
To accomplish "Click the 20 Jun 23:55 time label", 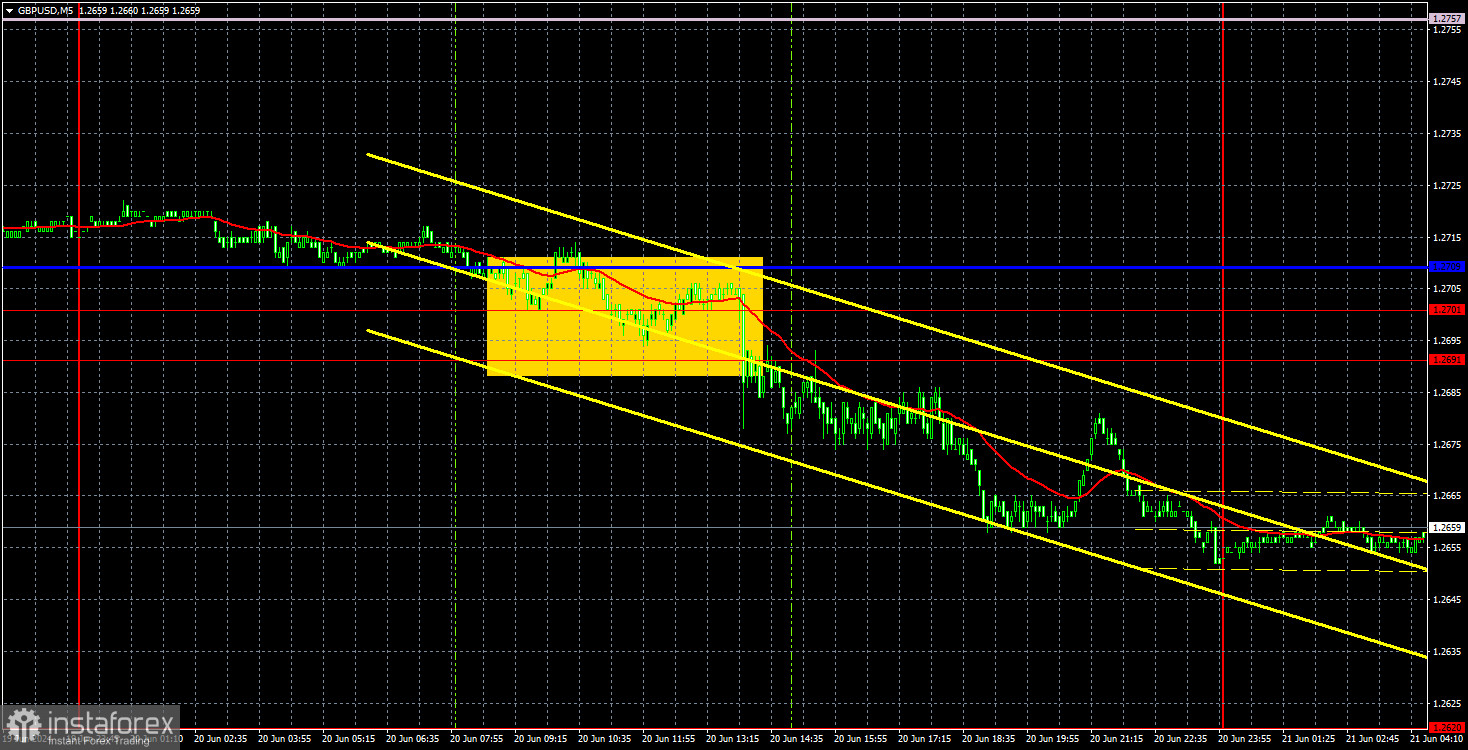I will (1243, 740).
